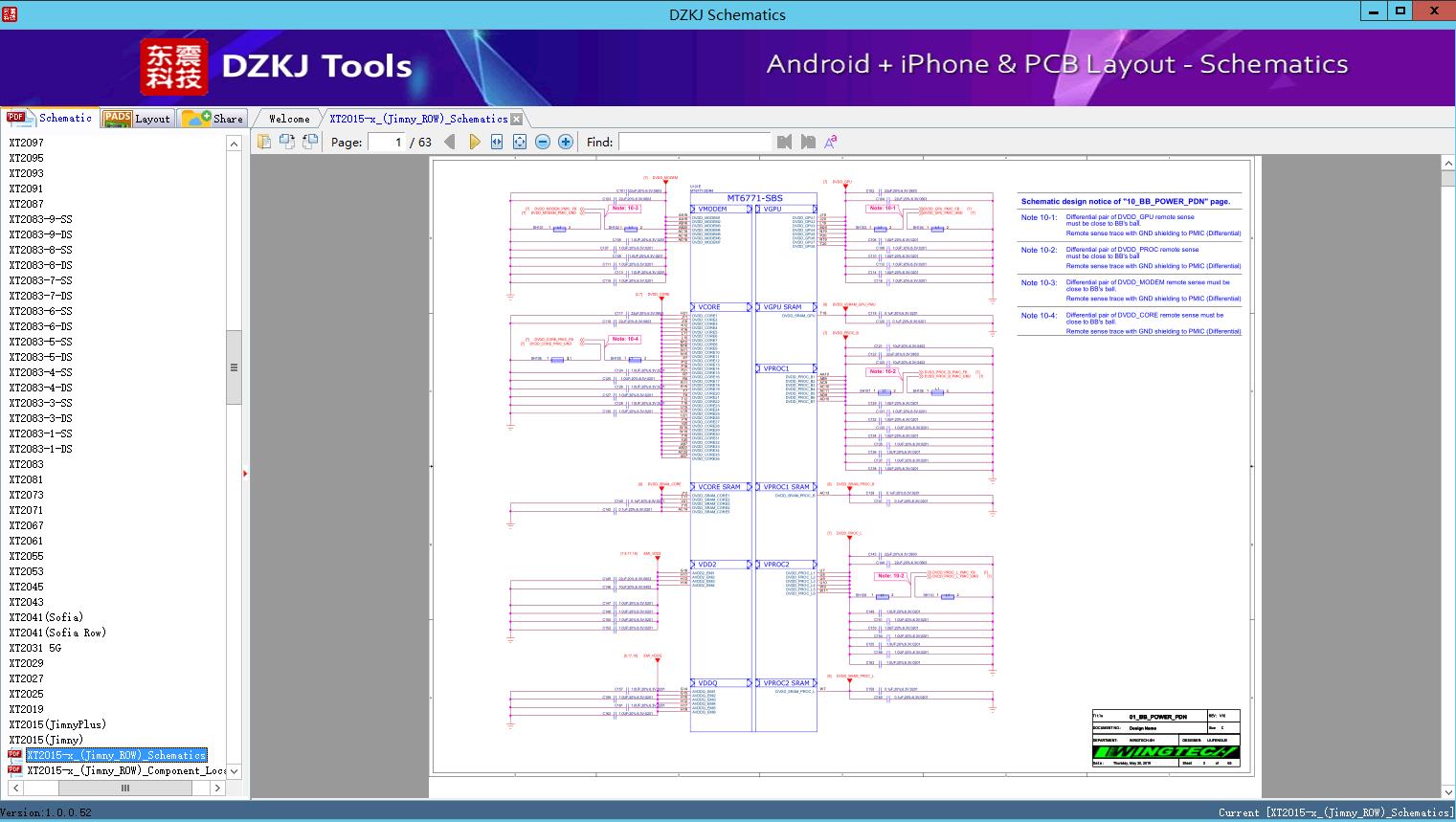Select XT2095 in the model list

pos(27,158)
